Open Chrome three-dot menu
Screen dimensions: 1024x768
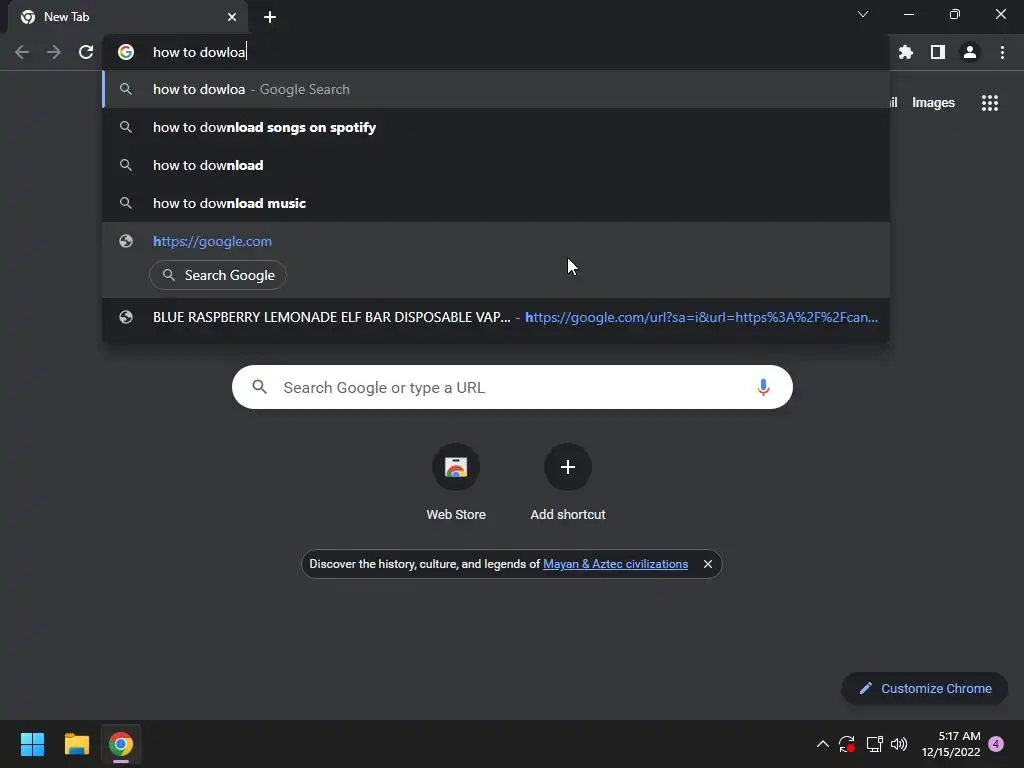pyautogui.click(x=1002, y=52)
